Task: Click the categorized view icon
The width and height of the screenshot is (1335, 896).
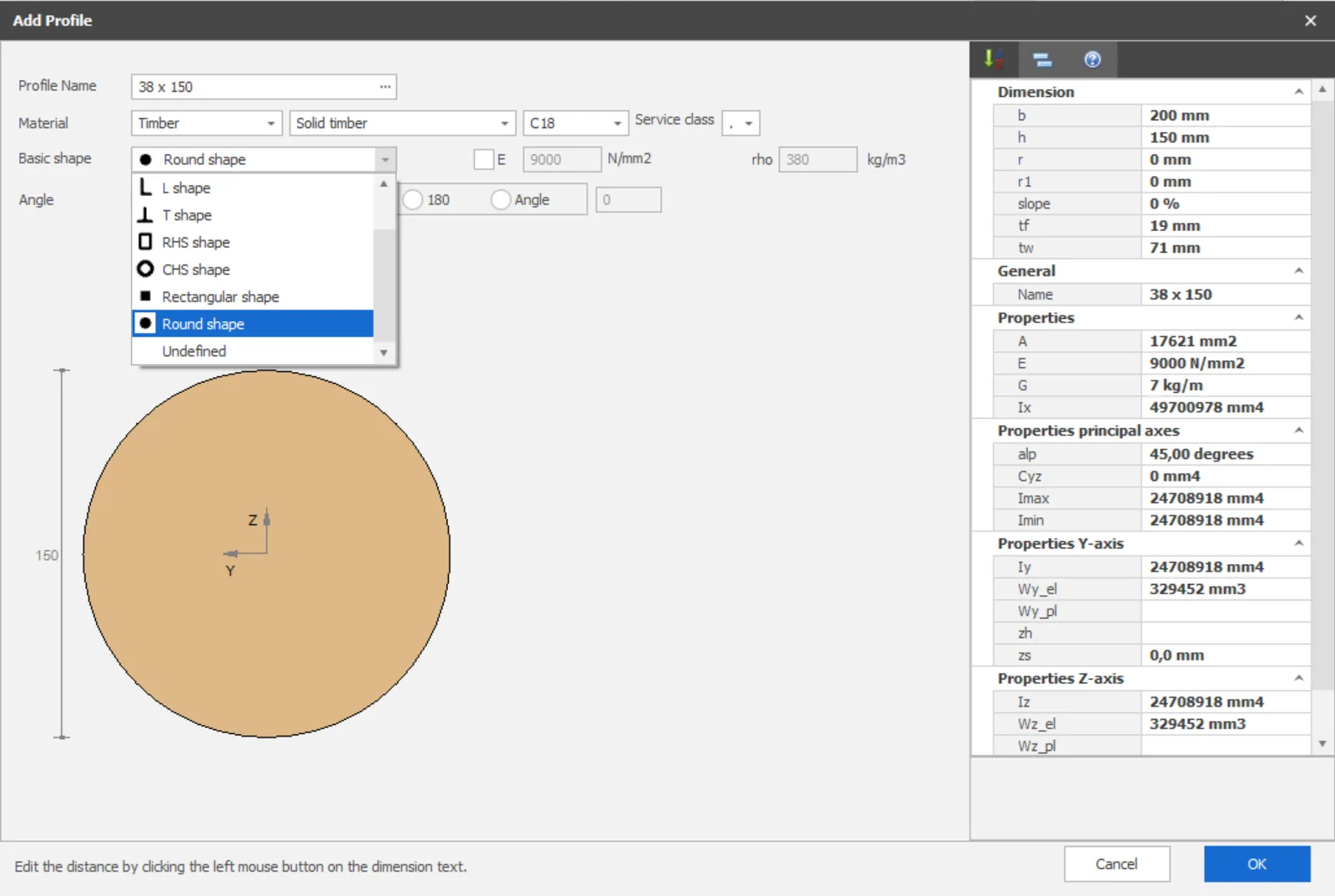Action: pyautogui.click(x=1042, y=59)
